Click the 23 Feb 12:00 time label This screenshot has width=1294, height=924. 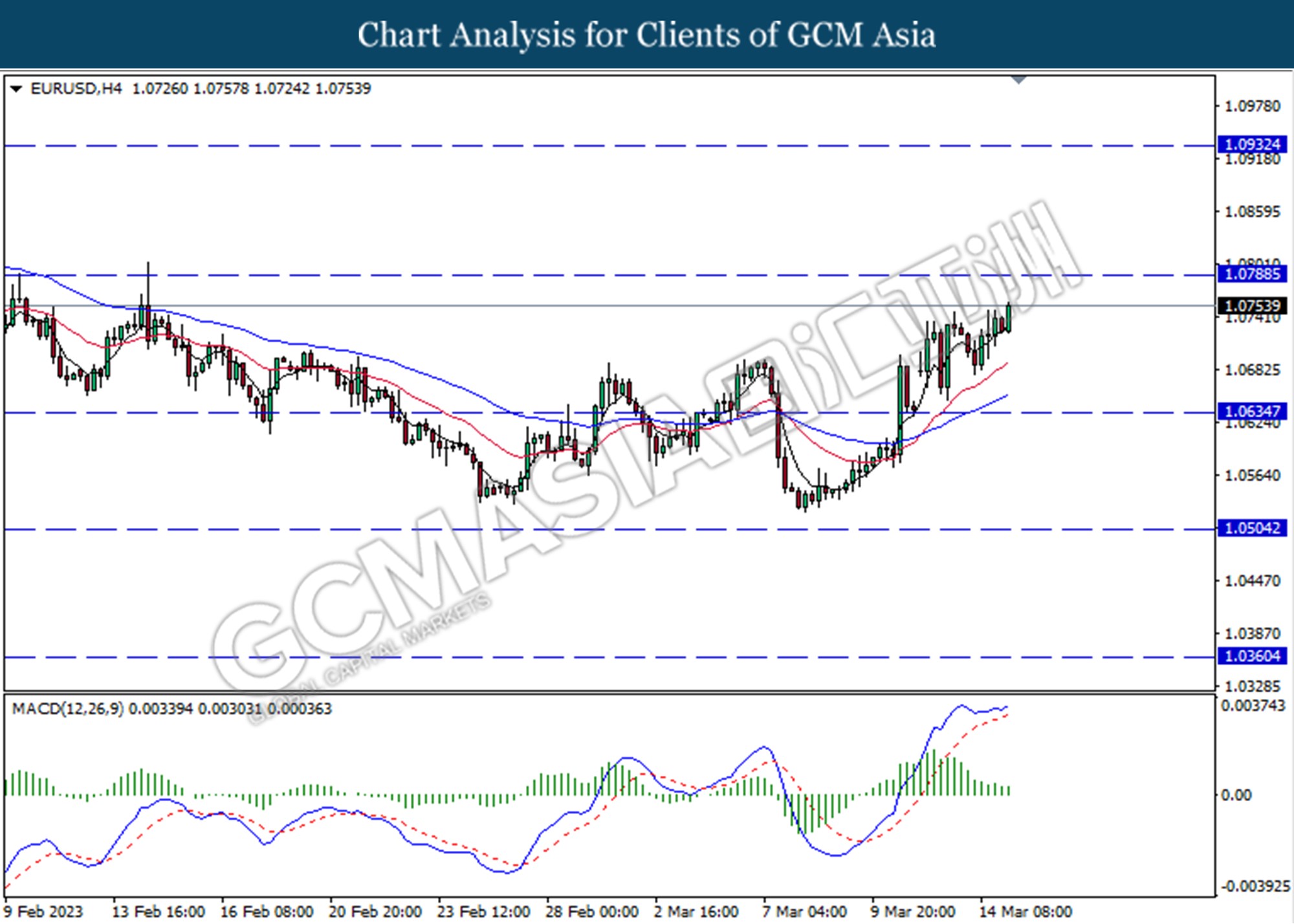click(483, 912)
